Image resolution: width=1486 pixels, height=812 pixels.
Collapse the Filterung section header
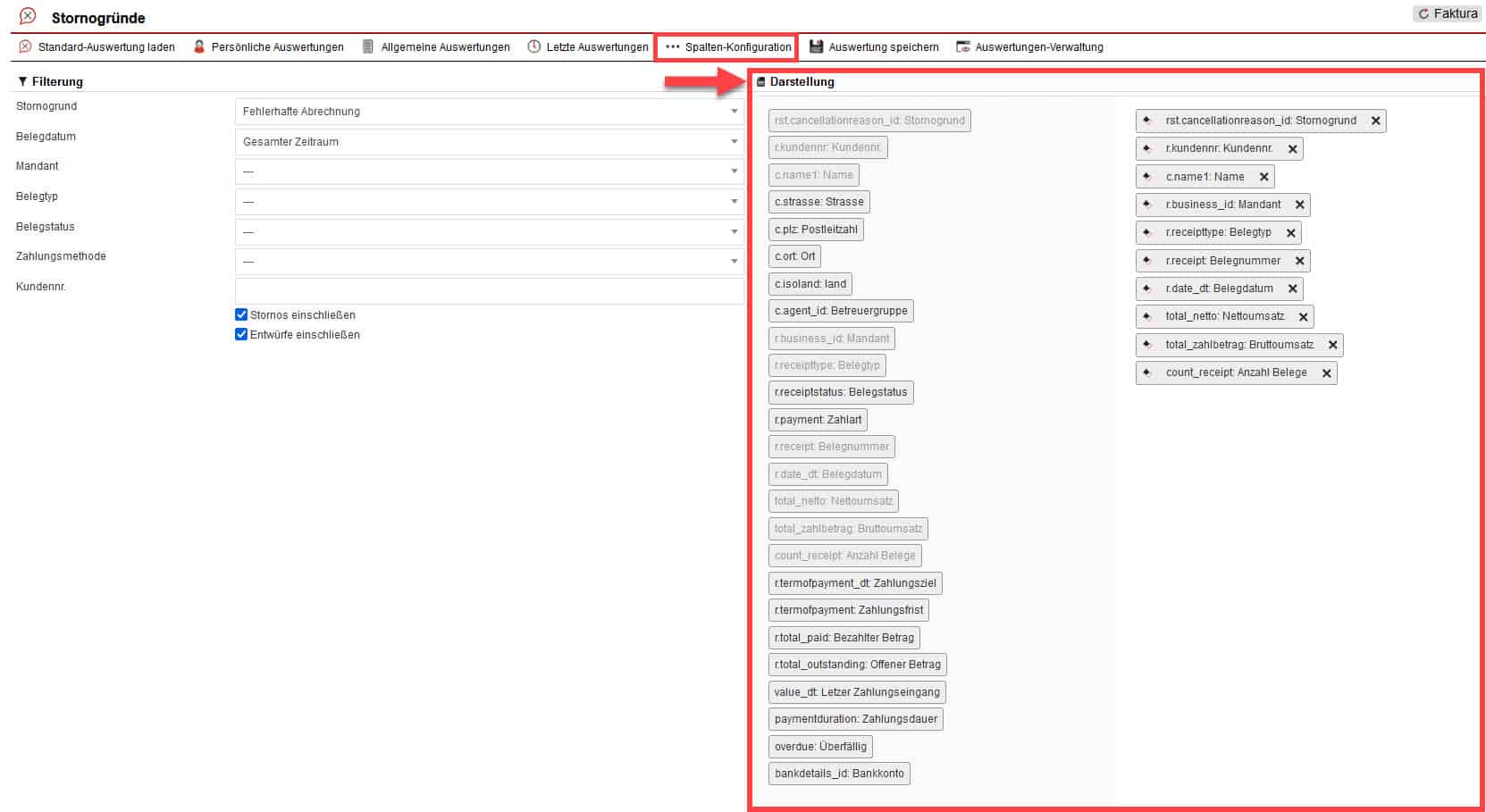50,81
